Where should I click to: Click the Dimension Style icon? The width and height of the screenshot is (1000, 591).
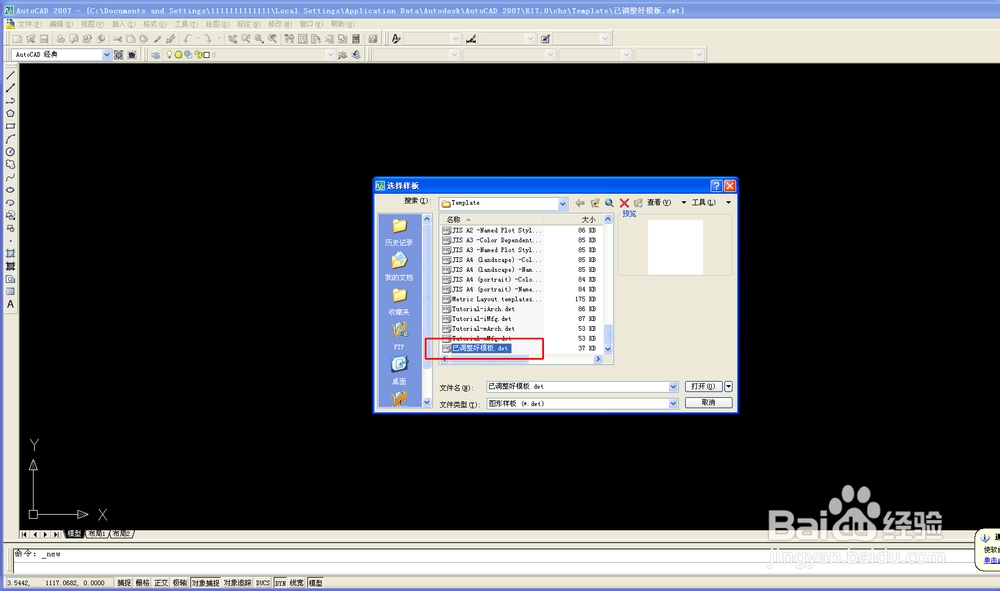tap(471, 39)
